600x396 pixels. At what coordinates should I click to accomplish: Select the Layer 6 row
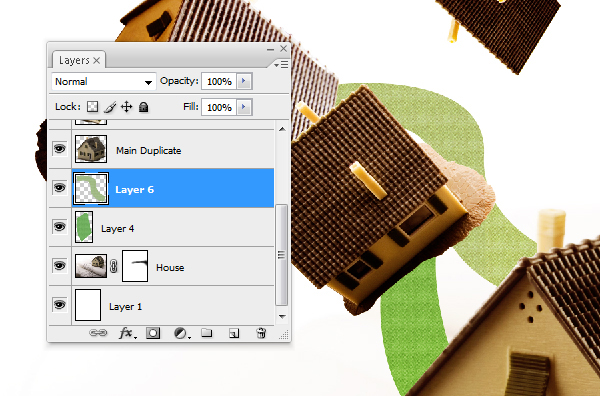coord(173,188)
